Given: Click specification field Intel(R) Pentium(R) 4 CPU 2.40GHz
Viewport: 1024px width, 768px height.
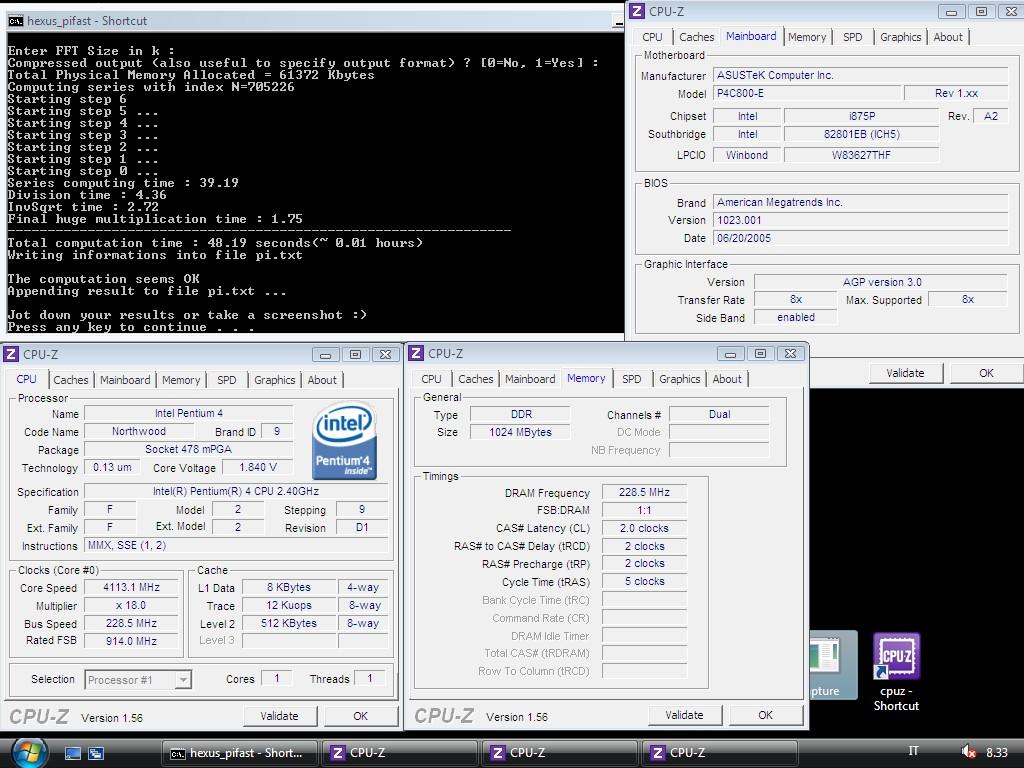Looking at the screenshot, I should click(236, 491).
